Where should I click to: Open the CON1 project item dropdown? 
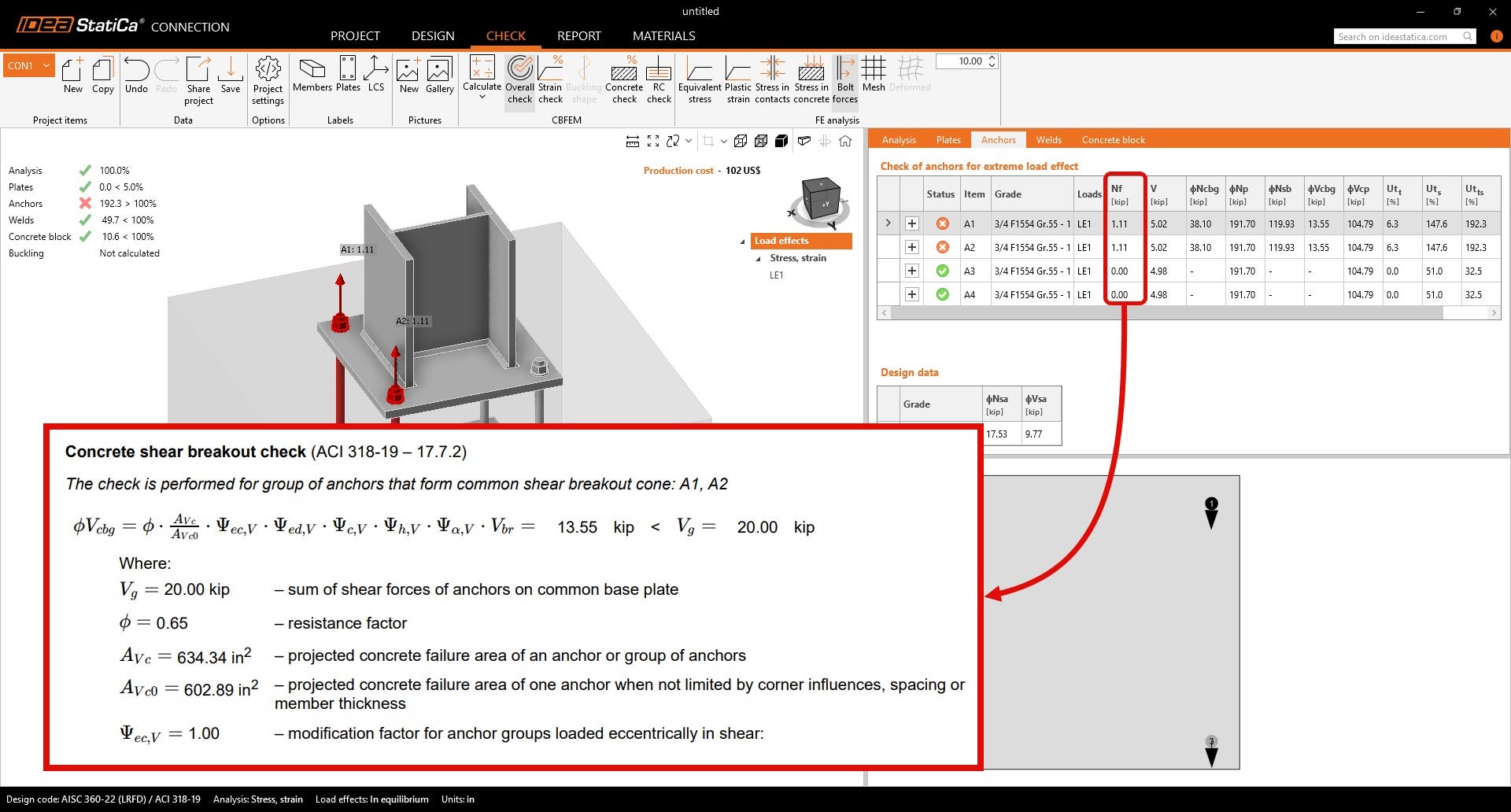[46, 65]
